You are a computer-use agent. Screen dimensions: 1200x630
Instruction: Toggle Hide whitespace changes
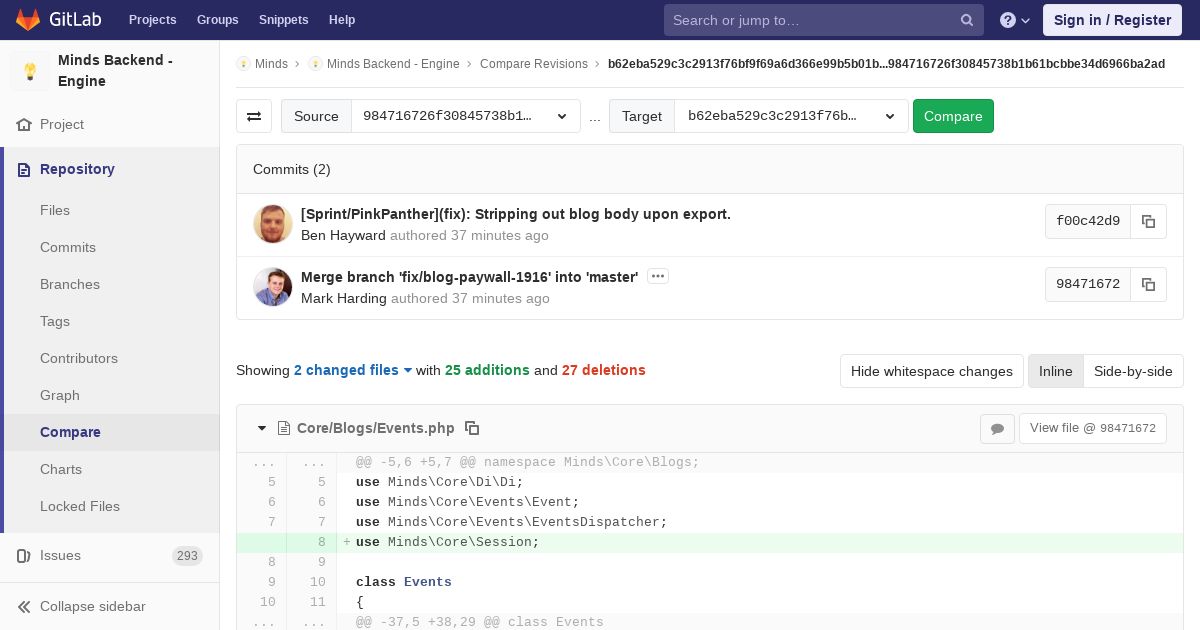(x=931, y=371)
